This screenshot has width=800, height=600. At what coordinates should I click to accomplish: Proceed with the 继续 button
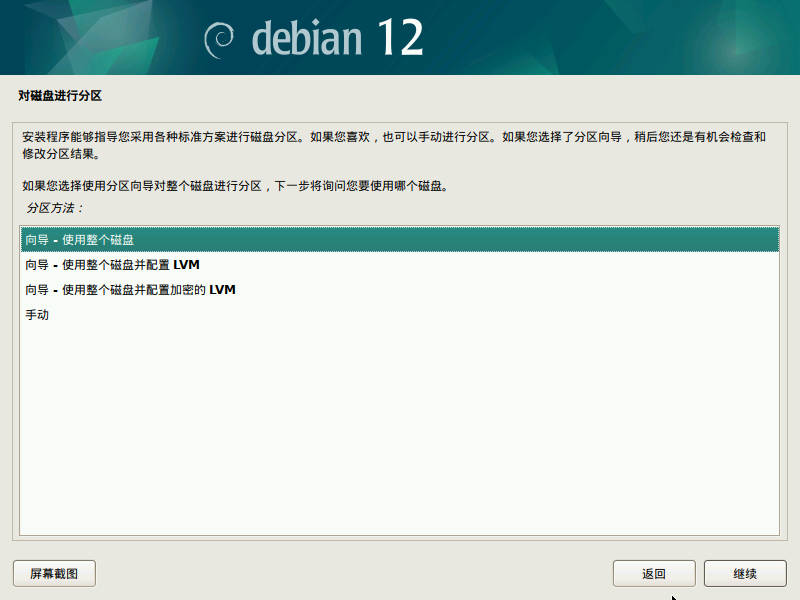click(745, 573)
